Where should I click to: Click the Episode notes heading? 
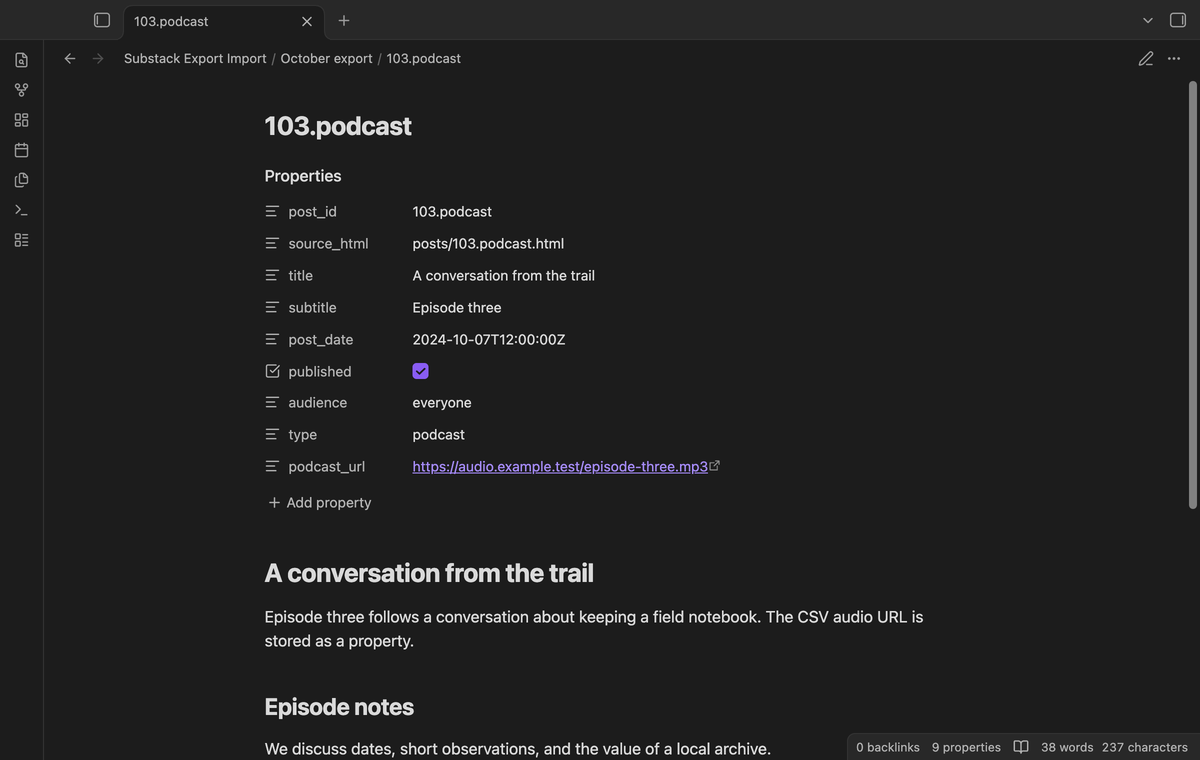tap(339, 707)
